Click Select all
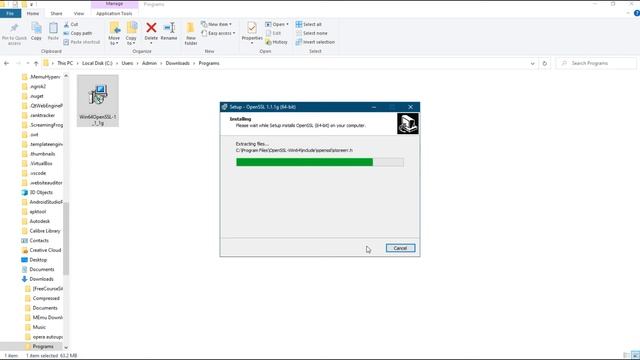640x360 pixels. pyautogui.click(x=309, y=24)
